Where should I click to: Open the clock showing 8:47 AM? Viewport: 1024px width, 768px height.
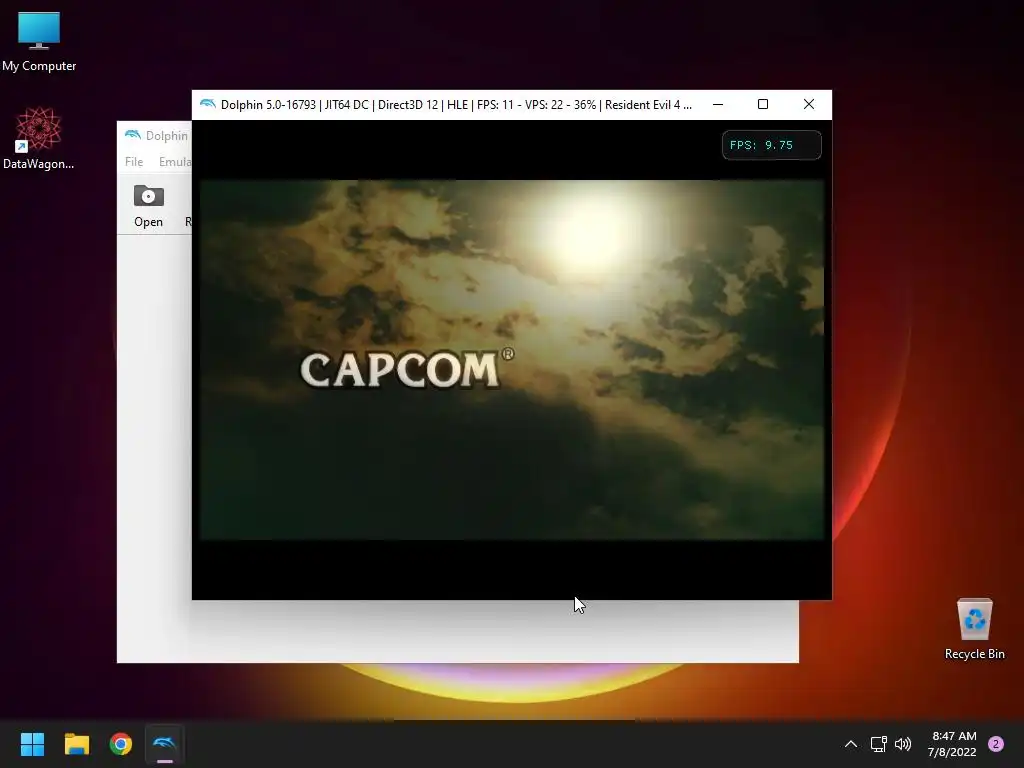coord(952,744)
